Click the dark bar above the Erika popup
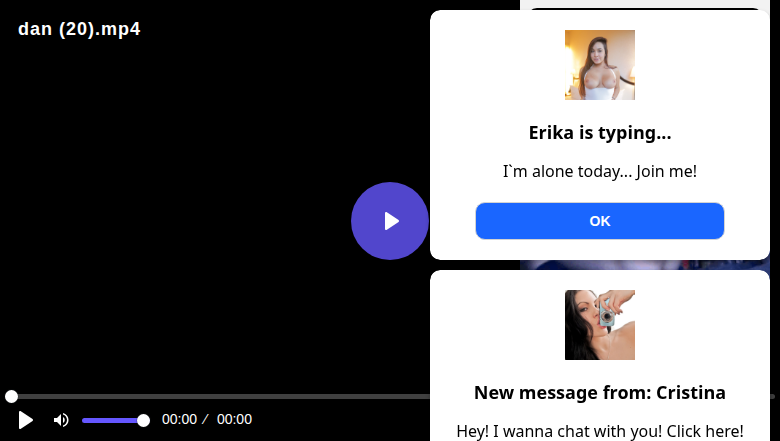This screenshot has width=780, height=441. [645, 8]
